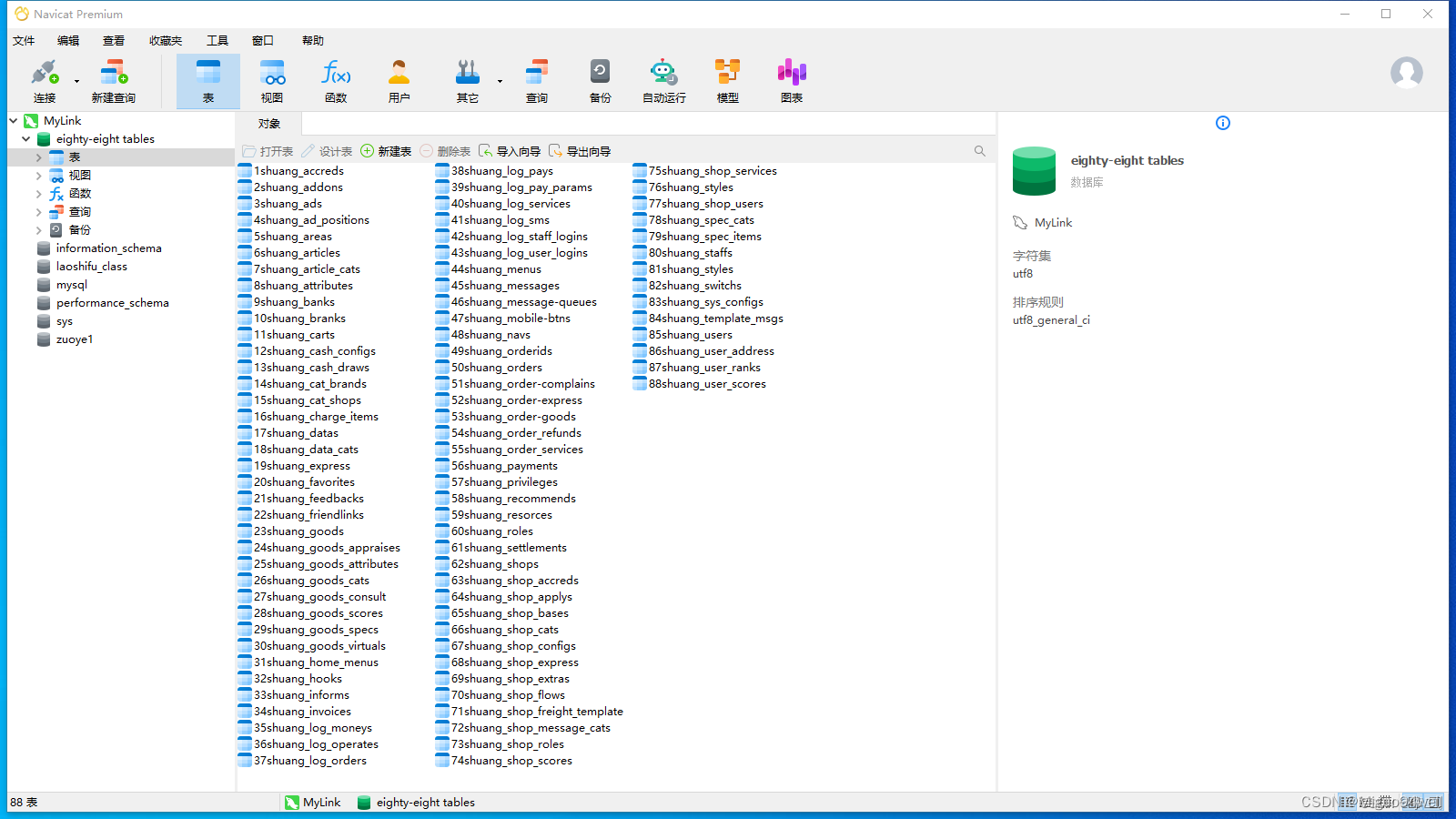The height and width of the screenshot is (819, 1456).
Task: Select table 38shuang_log_pays
Action: pos(494,170)
